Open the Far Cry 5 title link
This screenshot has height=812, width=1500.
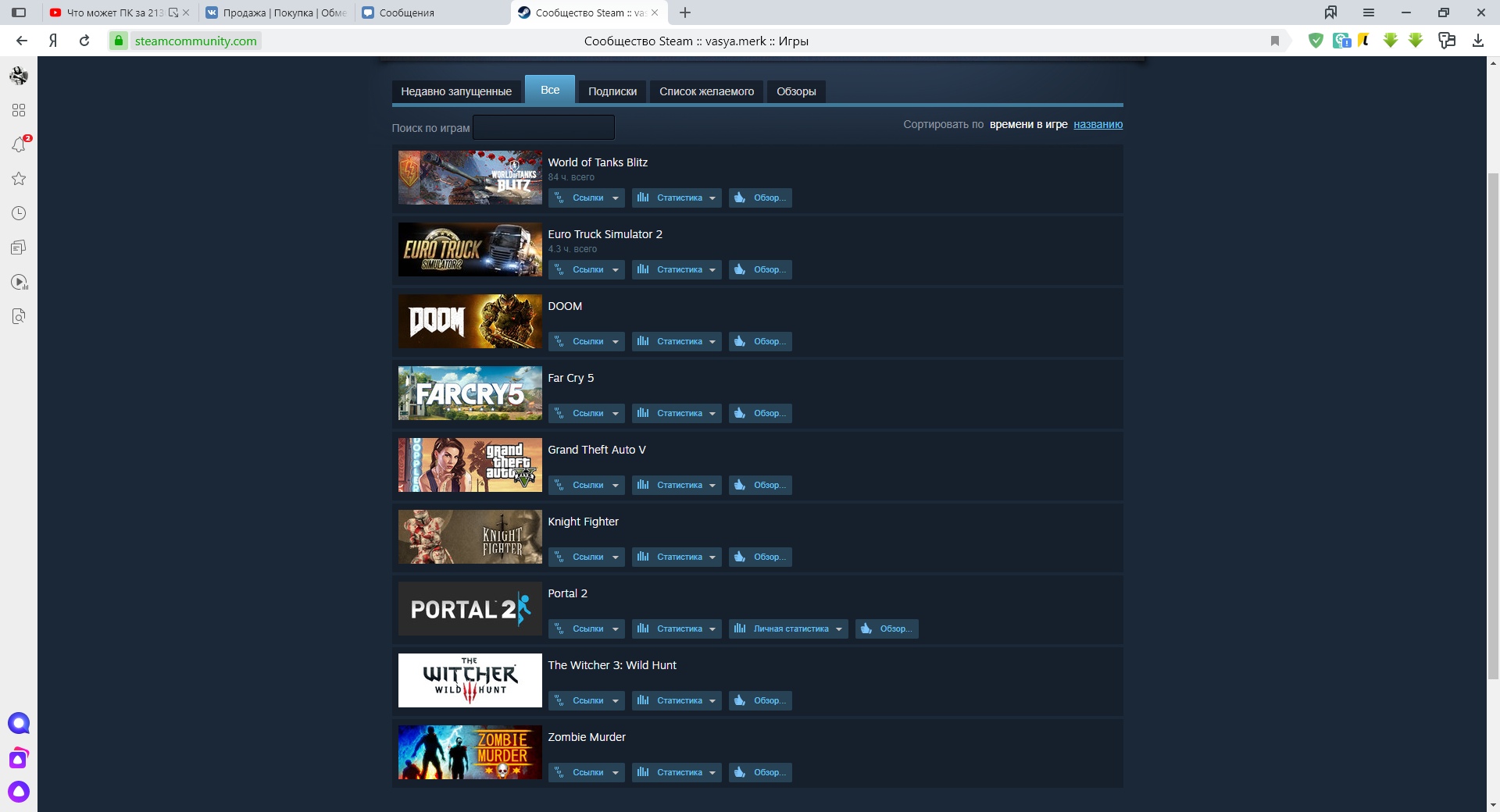[x=570, y=378]
